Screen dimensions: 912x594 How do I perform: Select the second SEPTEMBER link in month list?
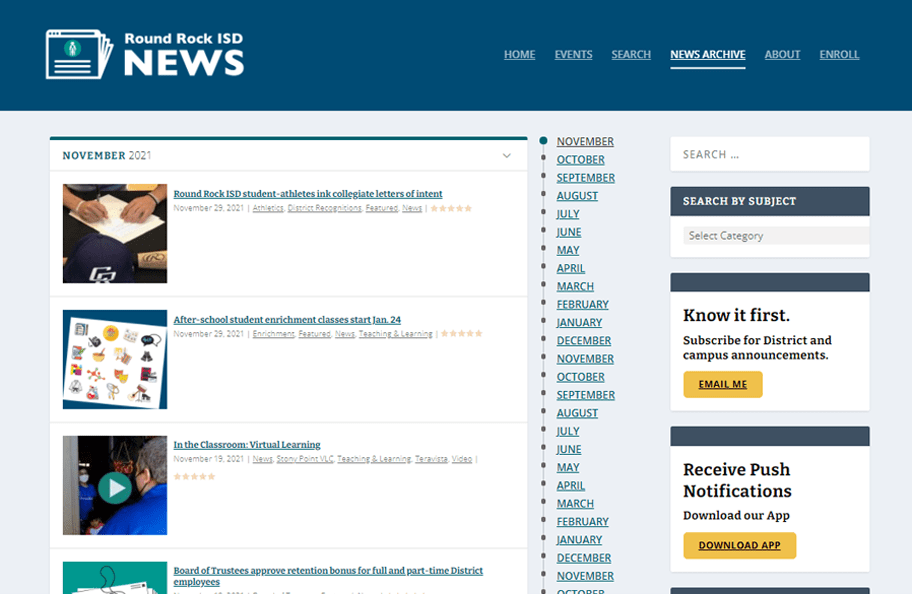586,394
